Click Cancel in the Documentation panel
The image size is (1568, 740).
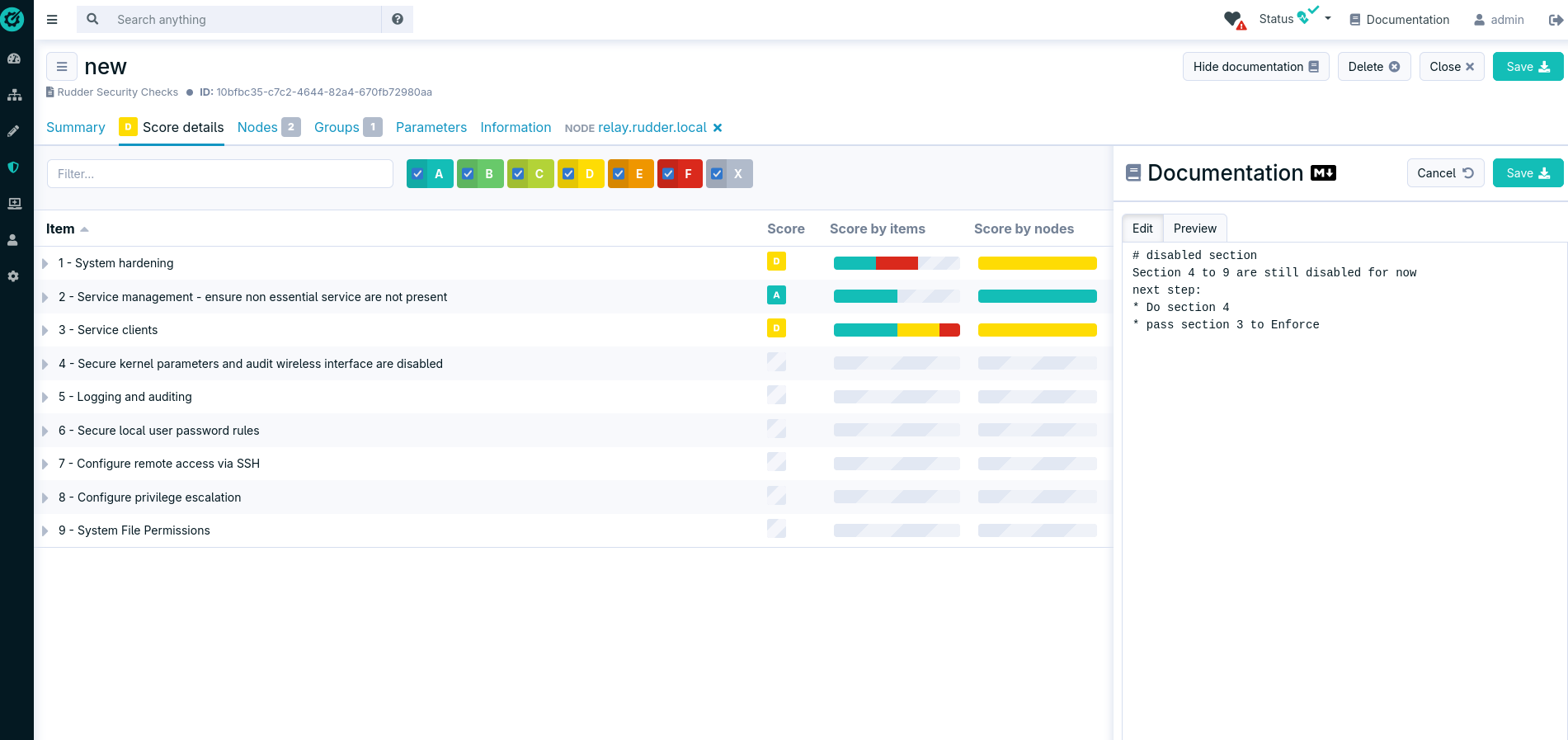(1444, 173)
